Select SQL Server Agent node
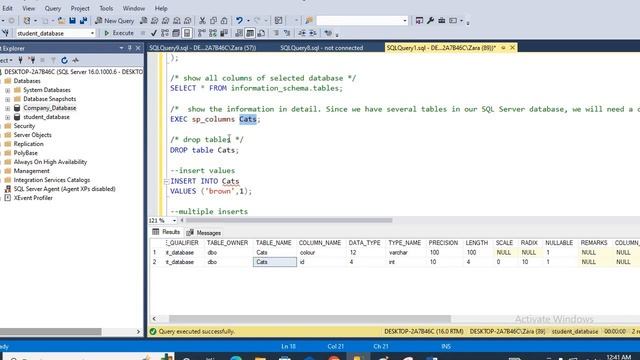 [x=64, y=189]
